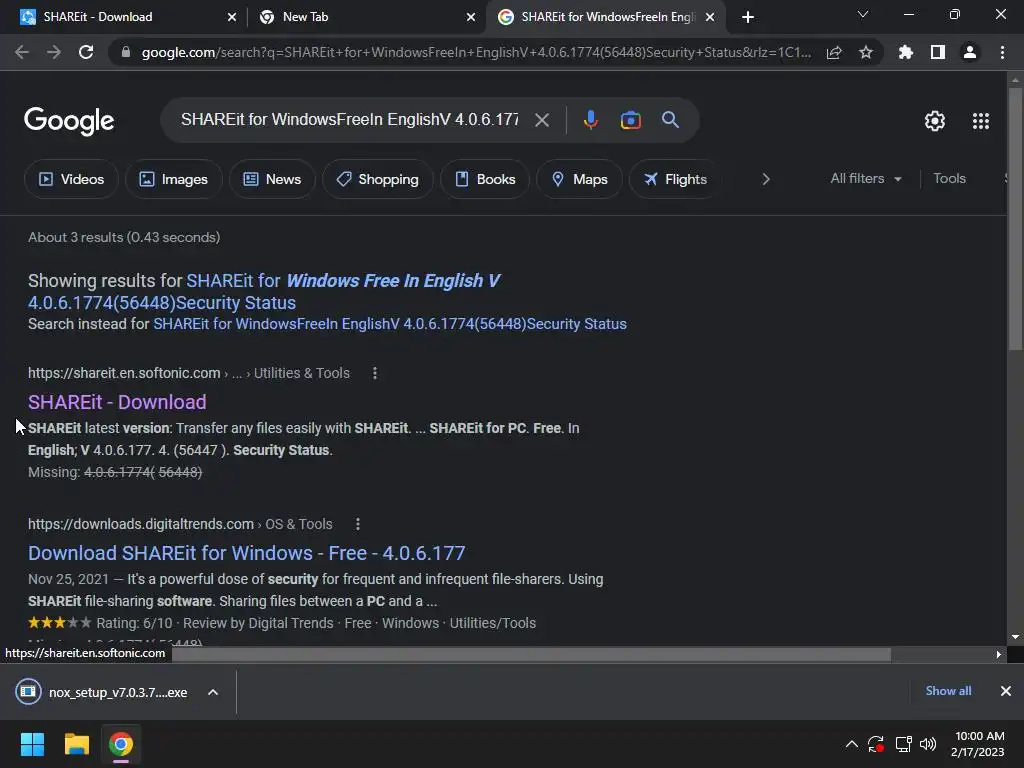Open Google quick settings gear
This screenshot has width=1024, height=768.
pyautogui.click(x=935, y=121)
